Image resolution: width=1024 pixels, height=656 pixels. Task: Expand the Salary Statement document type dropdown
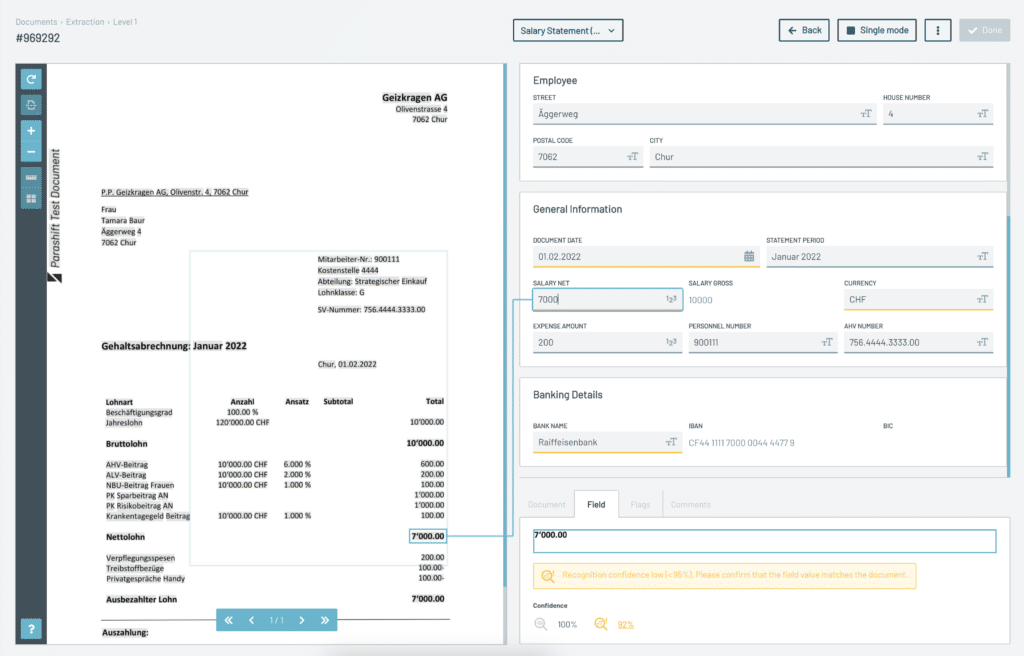pyautogui.click(x=568, y=31)
